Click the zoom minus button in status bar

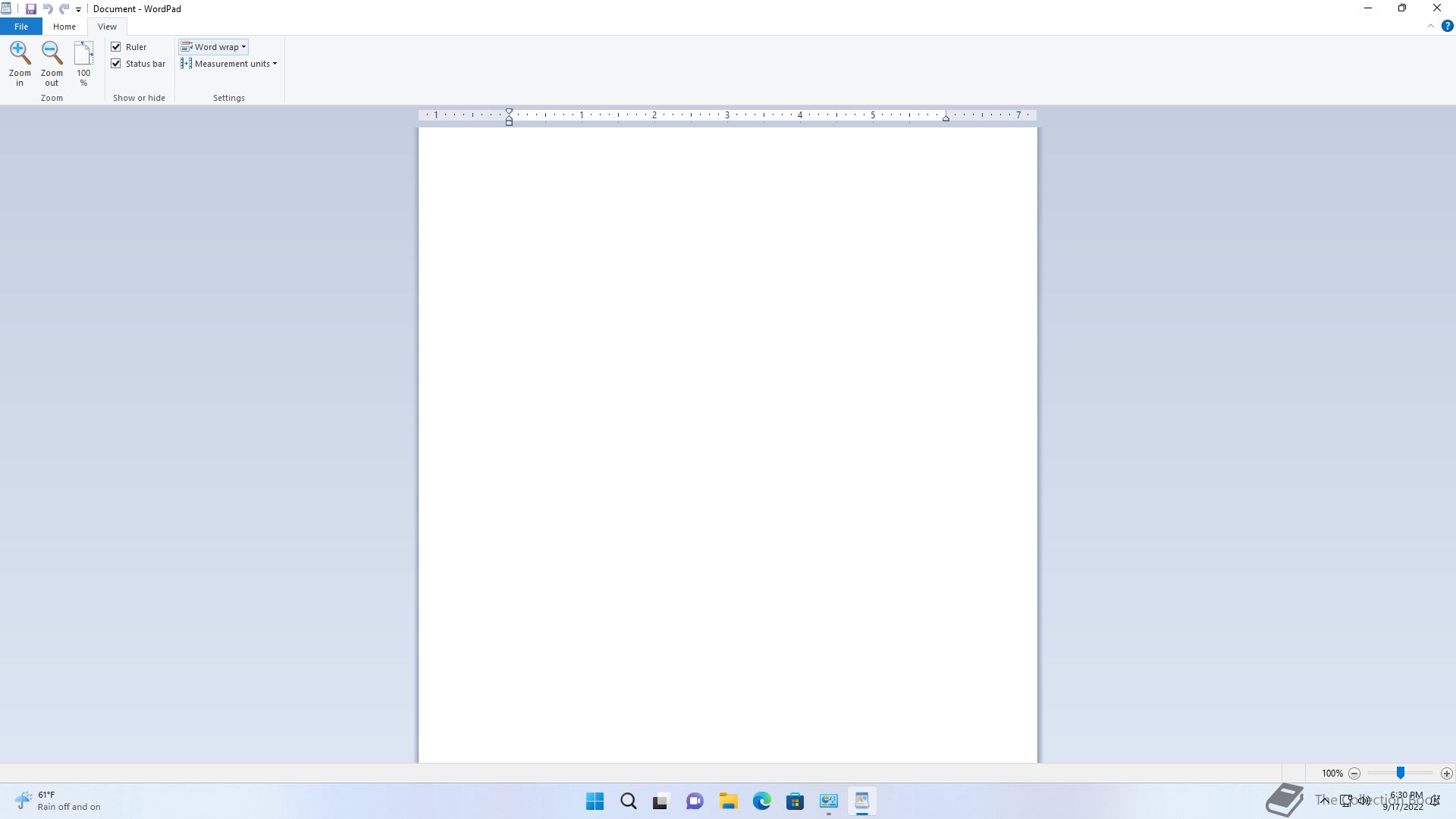(1354, 773)
